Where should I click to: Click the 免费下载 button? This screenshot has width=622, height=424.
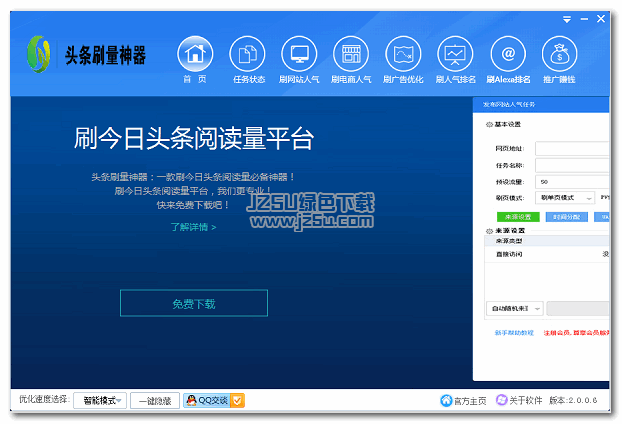[194, 303]
